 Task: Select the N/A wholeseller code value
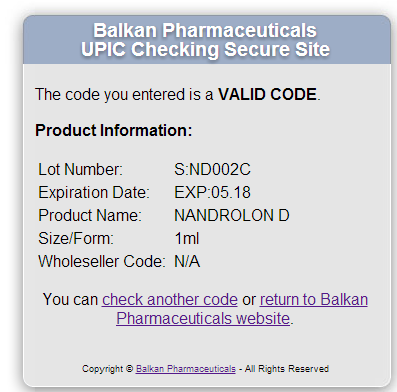pos(187,261)
